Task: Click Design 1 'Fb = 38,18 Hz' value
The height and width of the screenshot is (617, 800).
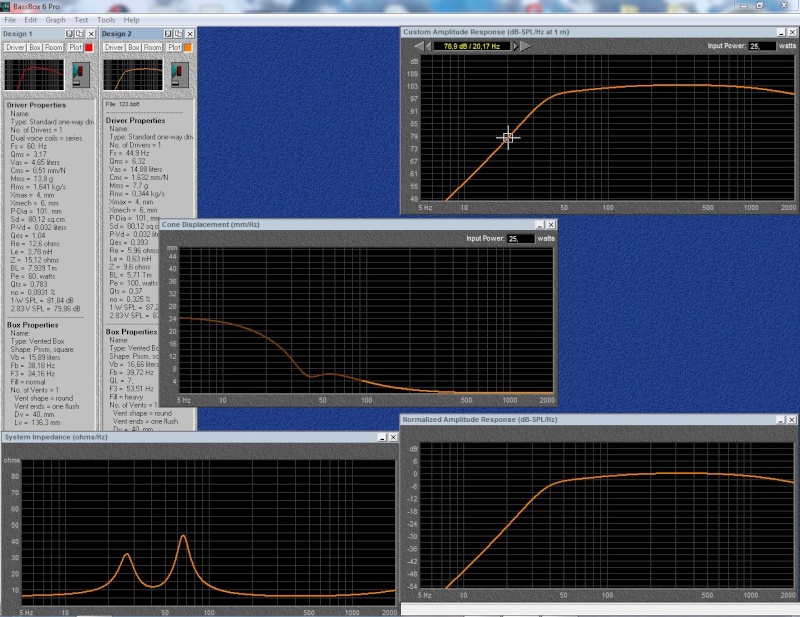Action: 33,366
